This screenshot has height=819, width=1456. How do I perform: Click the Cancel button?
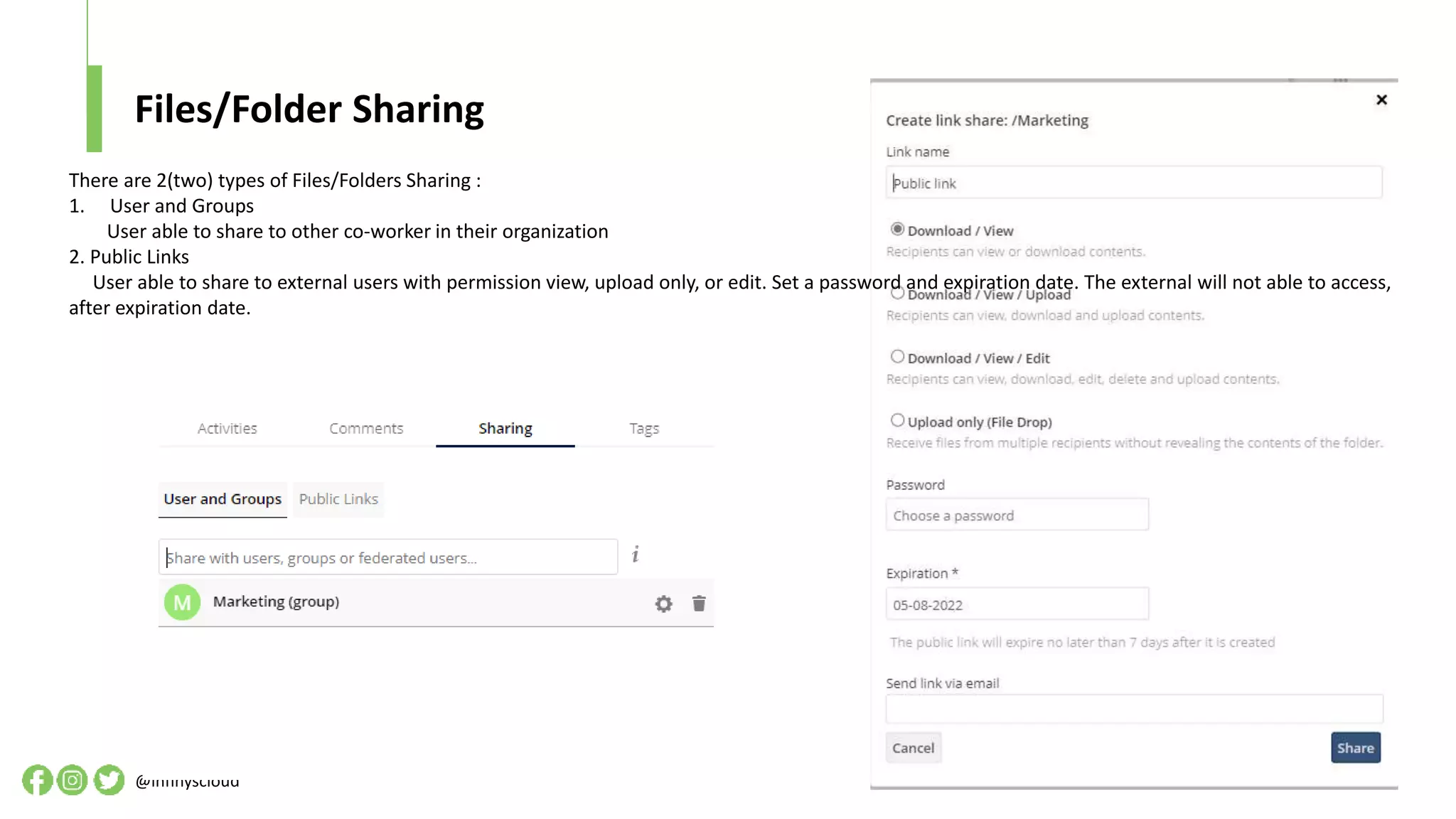913,748
